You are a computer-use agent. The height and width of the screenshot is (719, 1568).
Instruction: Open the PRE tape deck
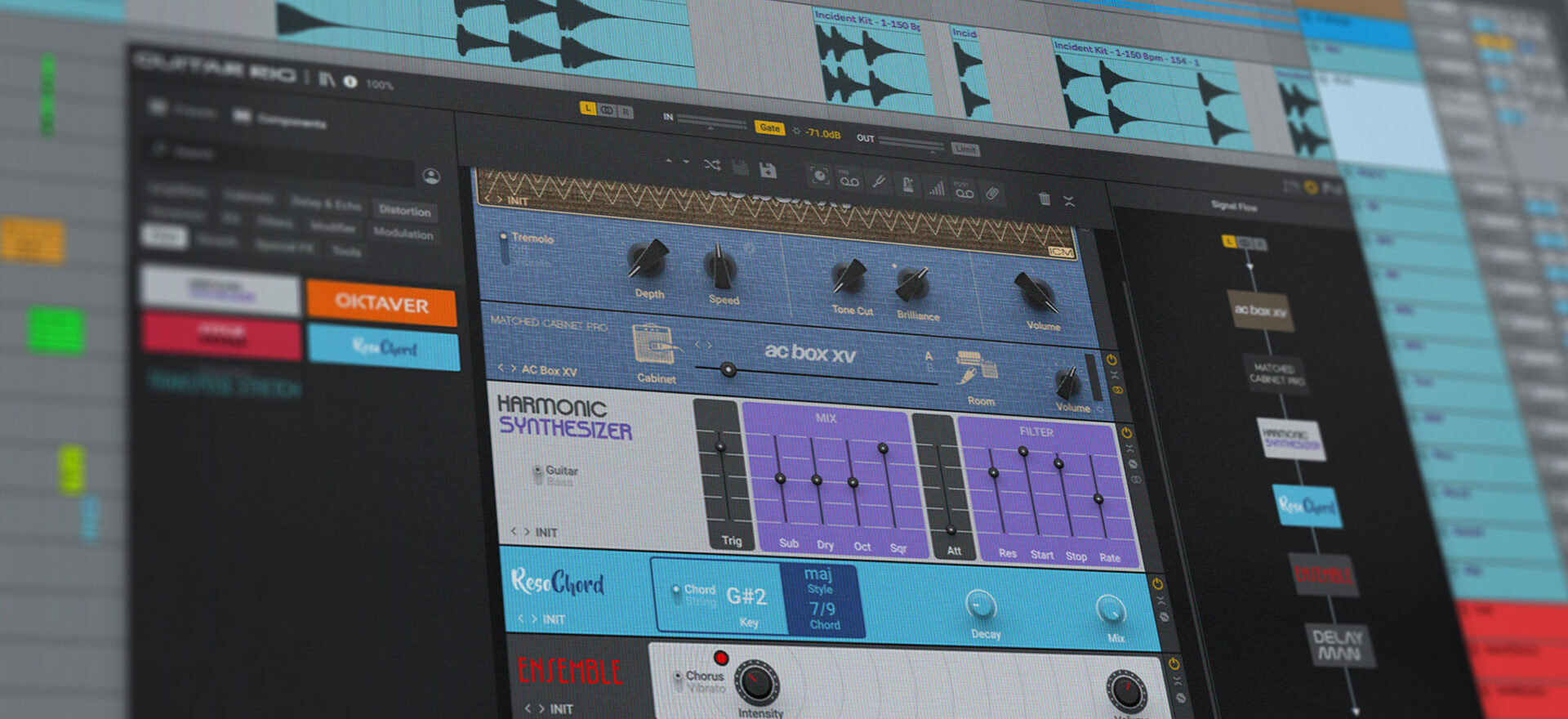pyautogui.click(x=849, y=178)
